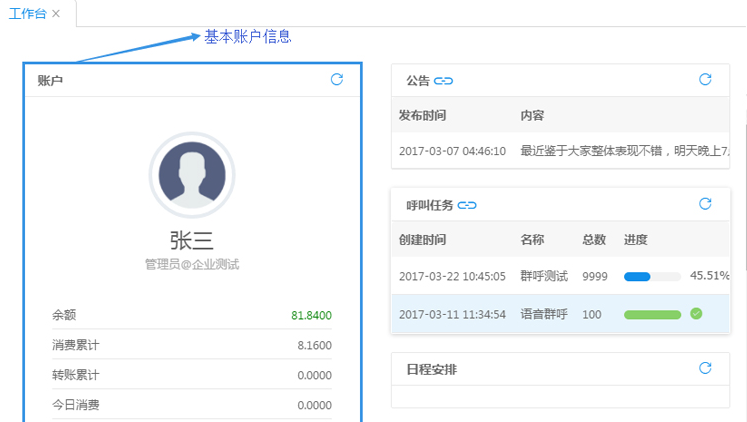Click the 张三 user avatar picture
This screenshot has height=422, width=747.
pyautogui.click(x=192, y=175)
